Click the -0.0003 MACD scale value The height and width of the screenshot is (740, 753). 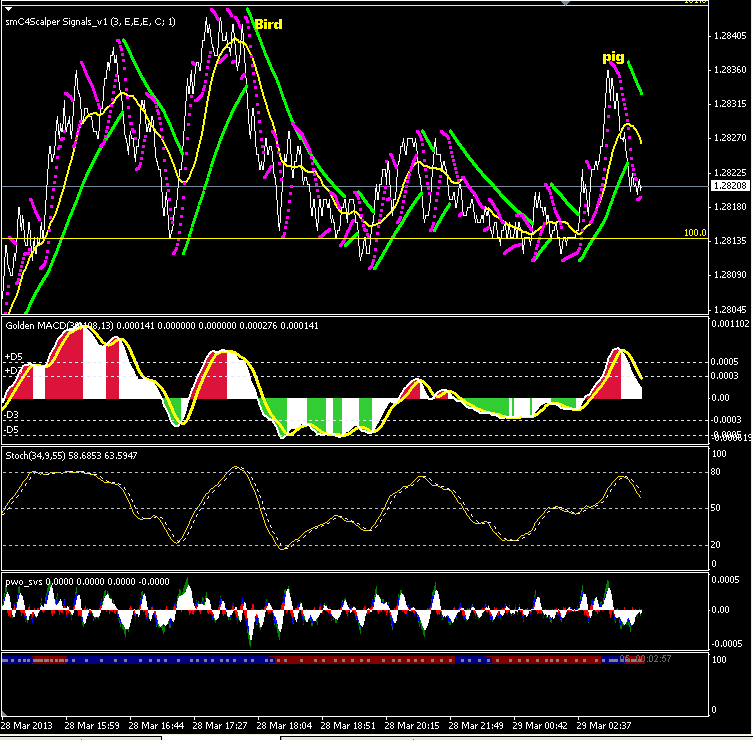click(x=726, y=420)
